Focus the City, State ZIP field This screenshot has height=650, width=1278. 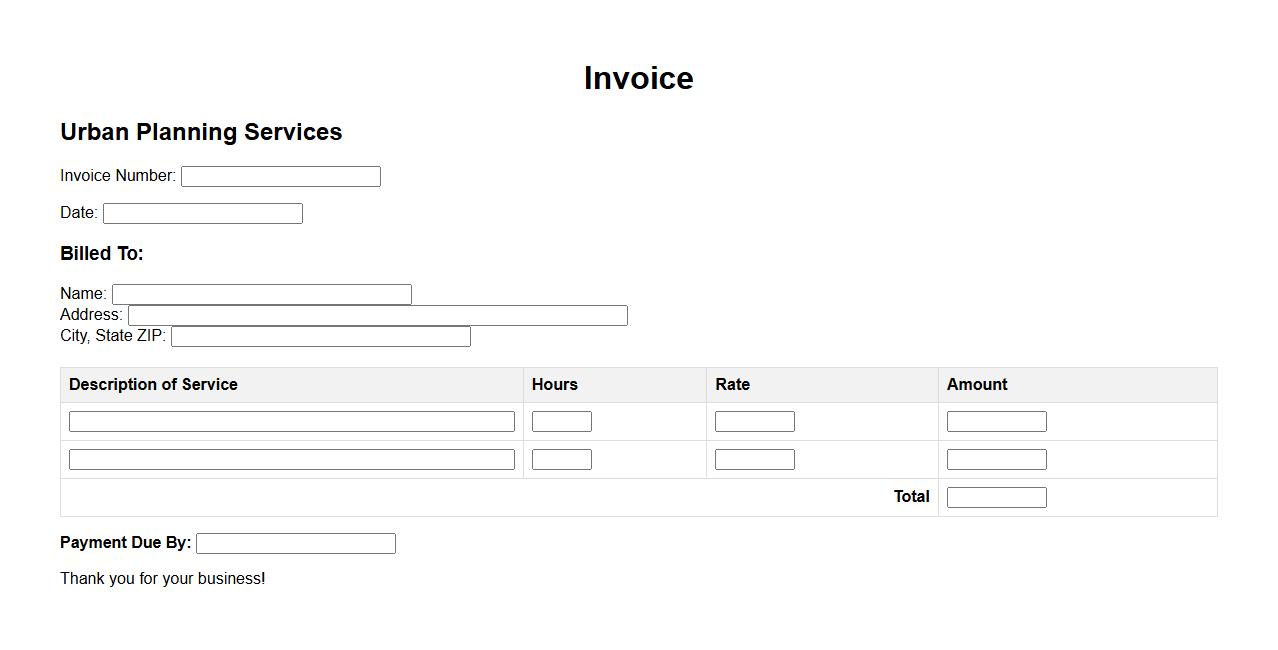(320, 336)
